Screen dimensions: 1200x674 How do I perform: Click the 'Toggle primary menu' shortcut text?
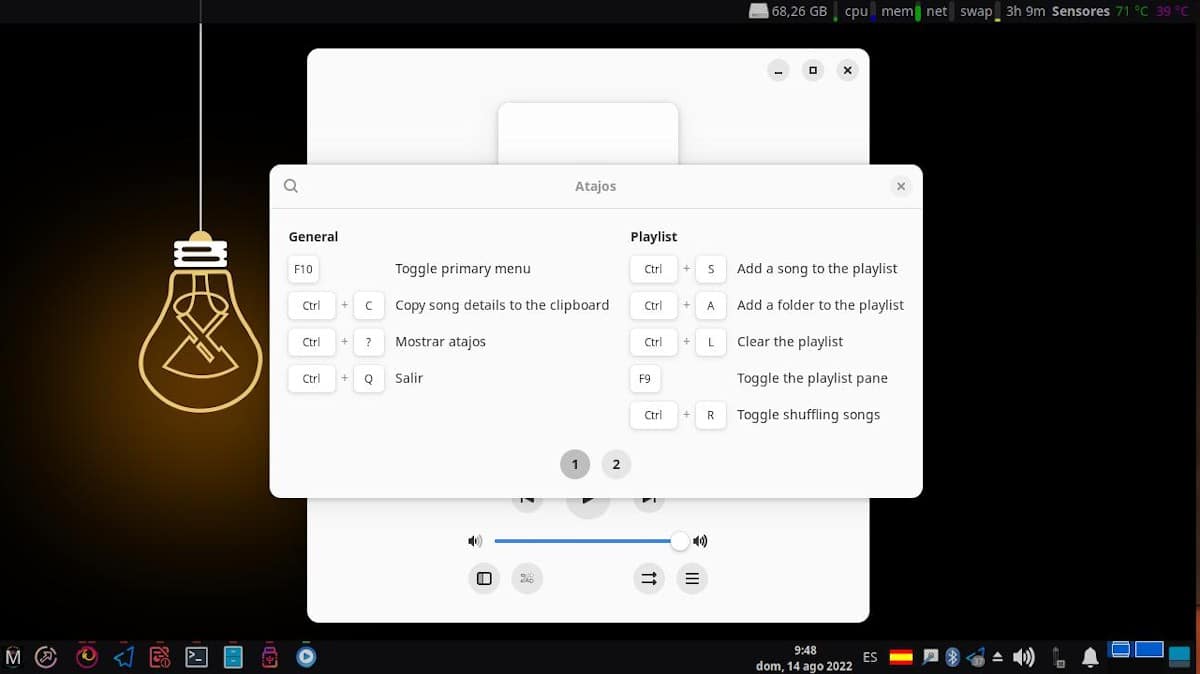(x=463, y=269)
